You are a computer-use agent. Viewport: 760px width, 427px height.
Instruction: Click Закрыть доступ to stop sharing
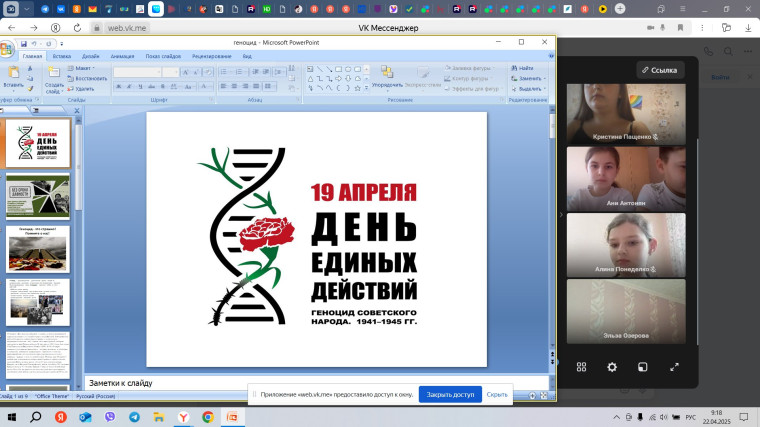[x=450, y=395]
